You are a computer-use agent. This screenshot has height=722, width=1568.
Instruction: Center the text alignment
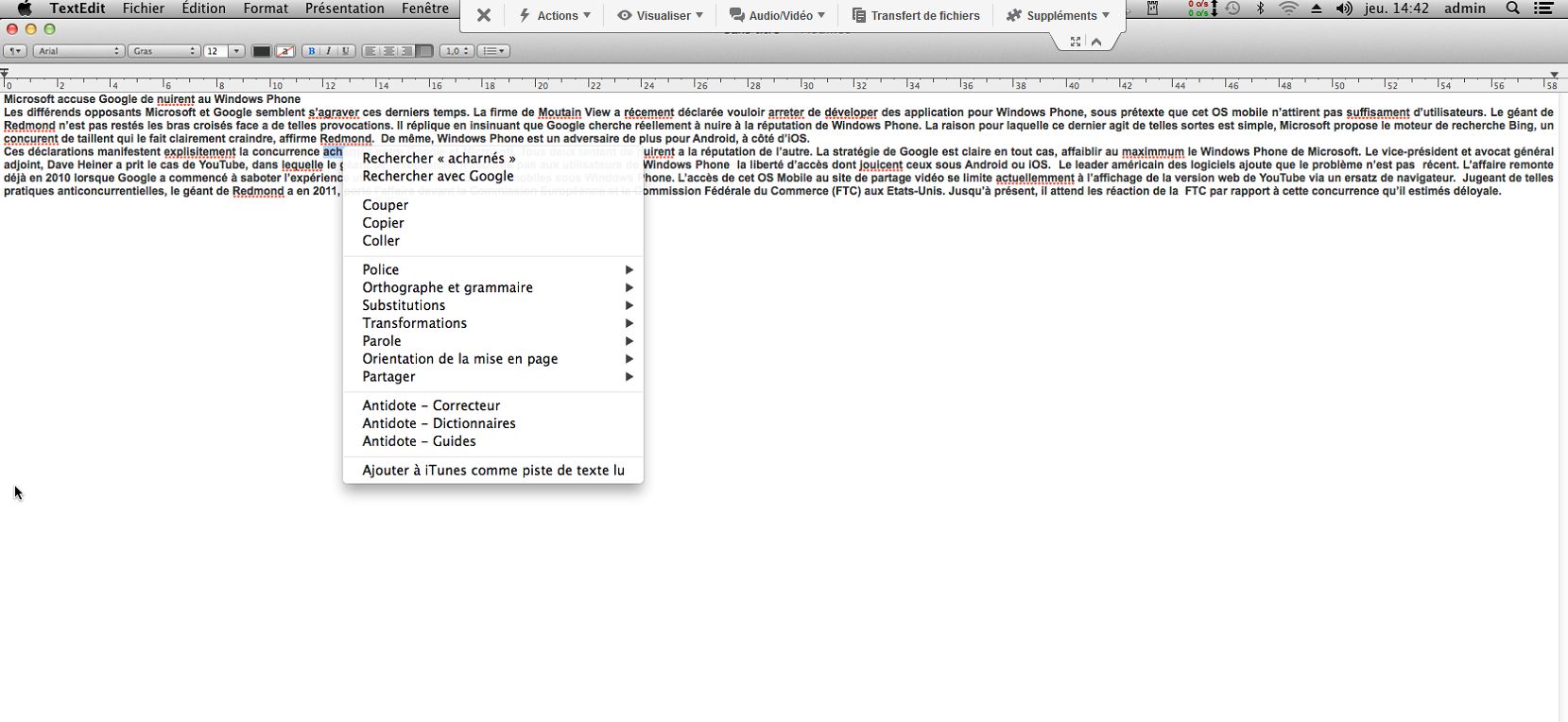click(389, 51)
